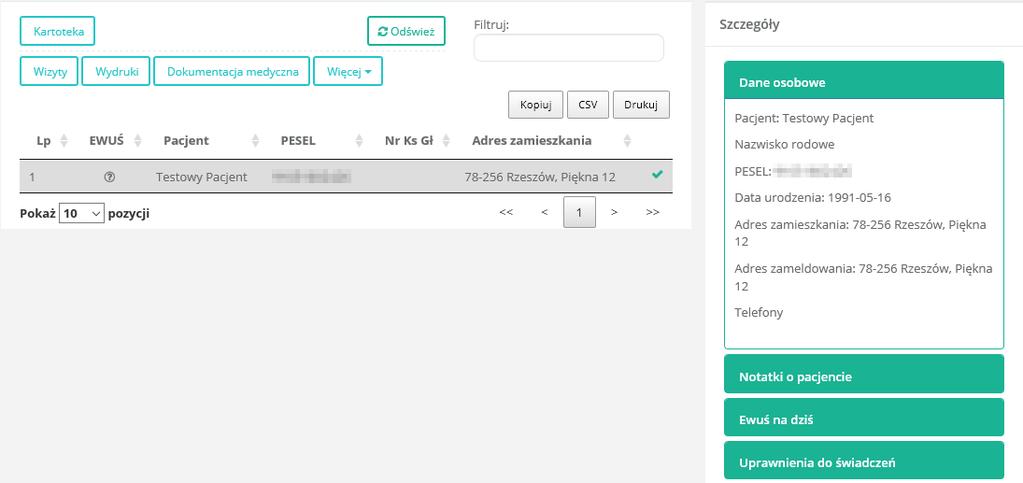This screenshot has height=483, width=1023.
Task: Expand Notatki o pacjencie section
Action: [864, 374]
